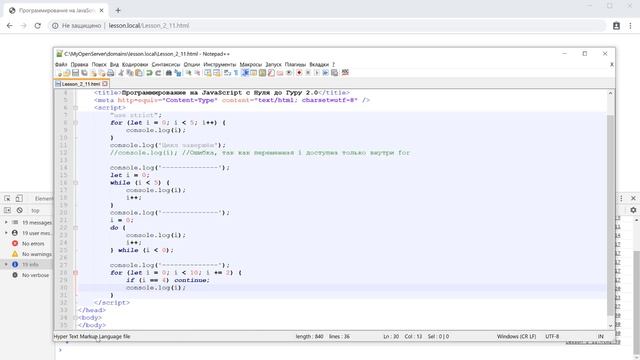Screen dimensions: 640x360
Task: Collapse the first for loop fold marker
Action: 76,123
